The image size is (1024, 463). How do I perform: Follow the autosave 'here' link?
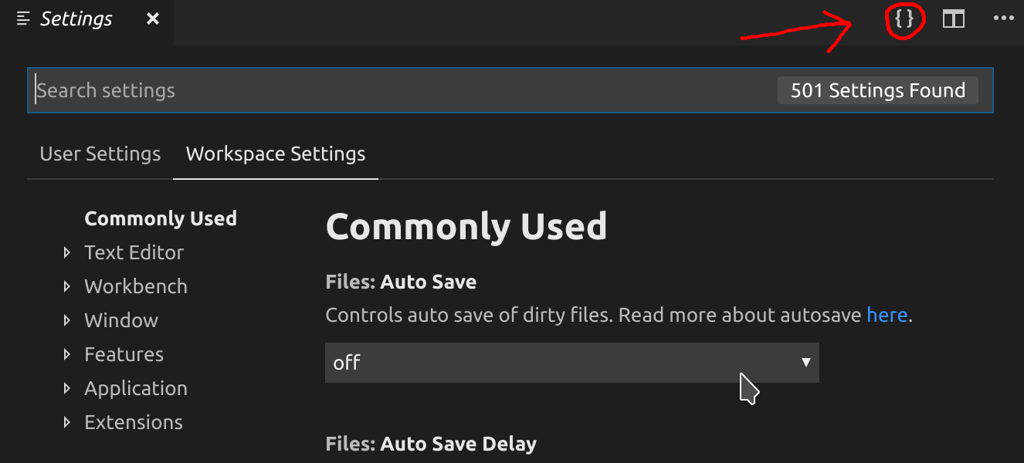(x=887, y=315)
